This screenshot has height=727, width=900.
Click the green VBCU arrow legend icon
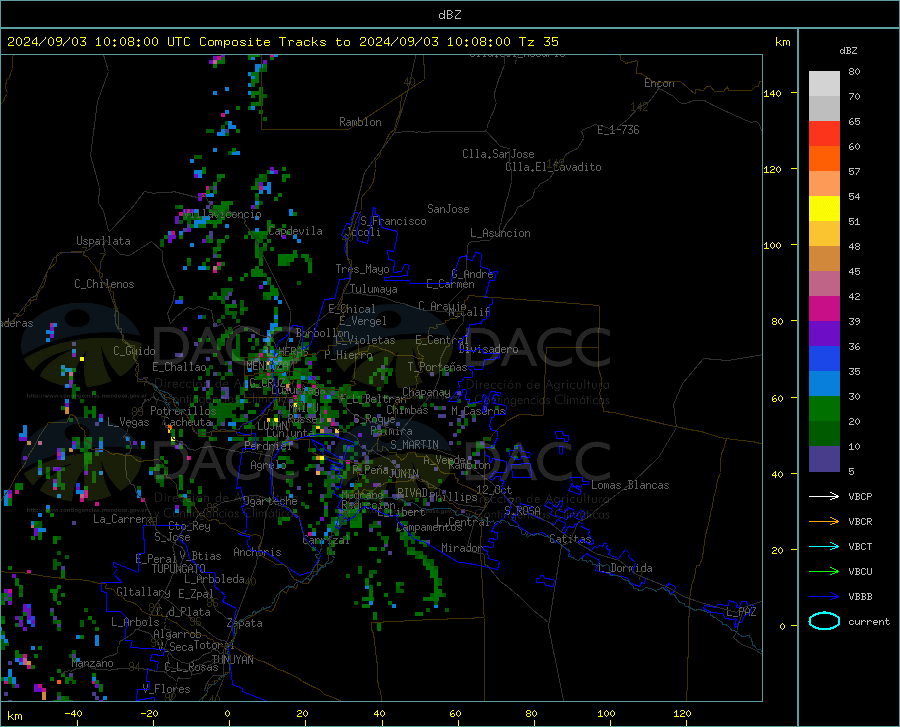click(x=824, y=572)
